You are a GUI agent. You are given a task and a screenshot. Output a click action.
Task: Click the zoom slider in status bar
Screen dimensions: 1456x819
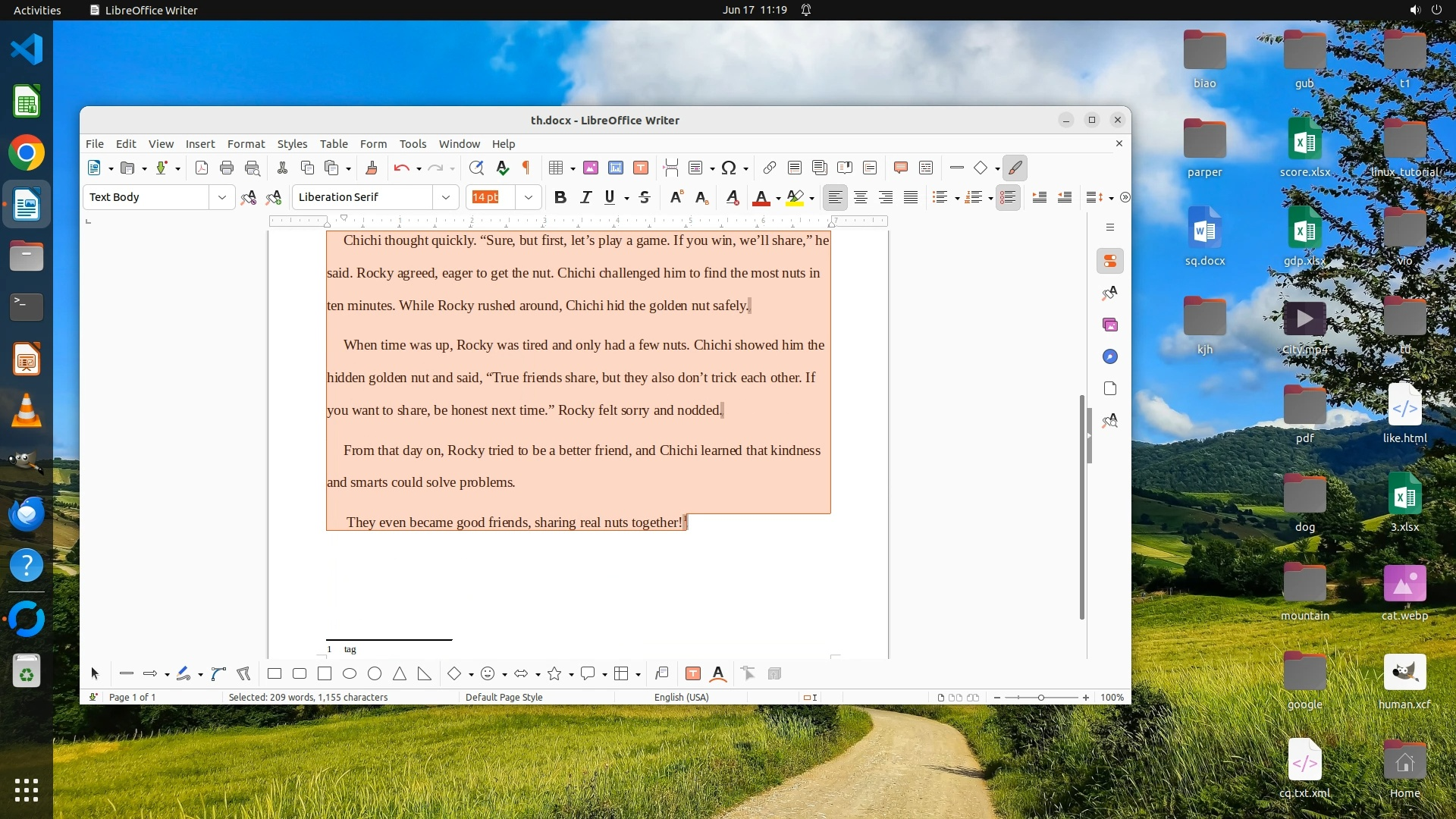coord(1041,698)
